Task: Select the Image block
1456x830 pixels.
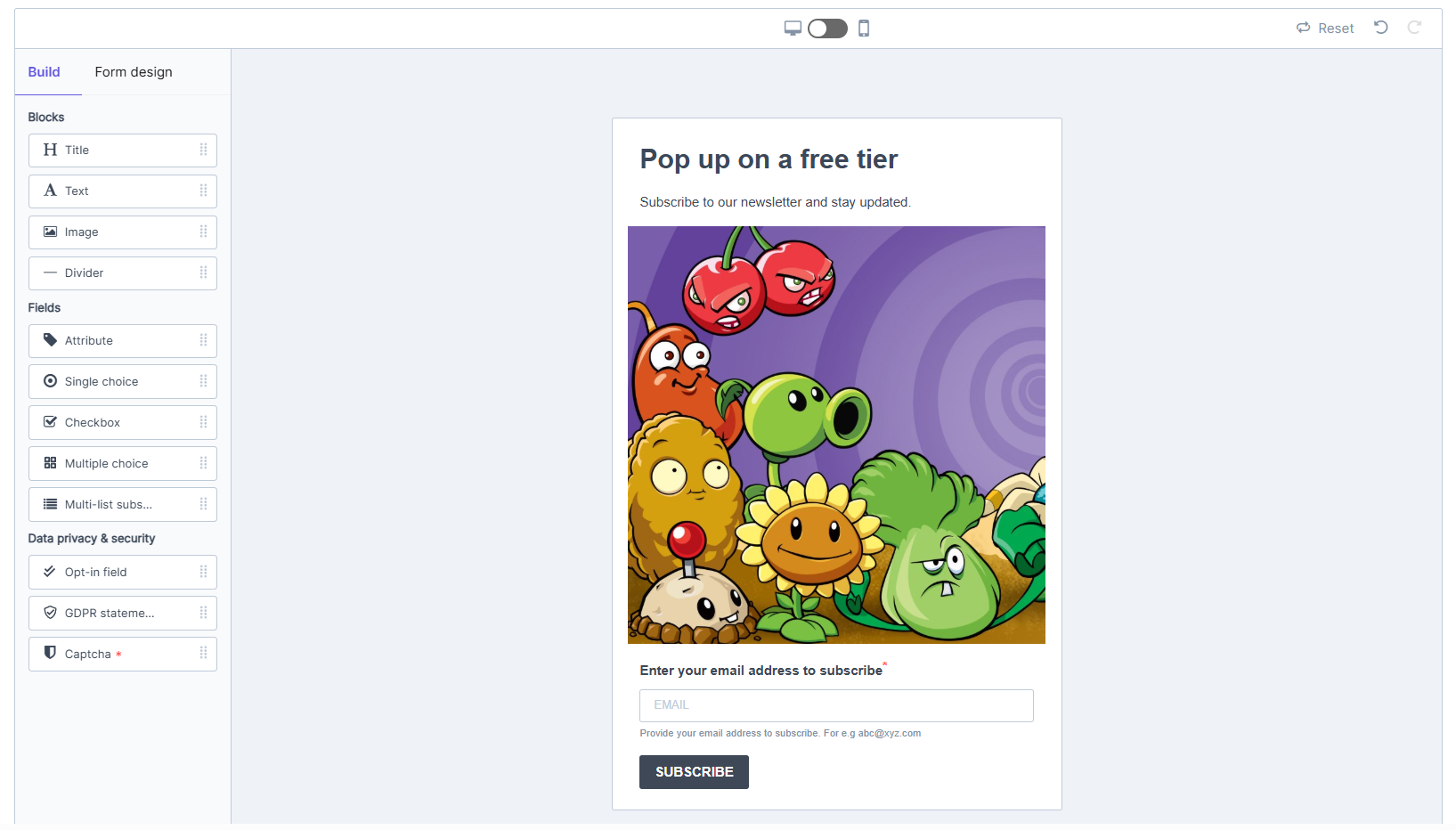Action: click(x=123, y=232)
